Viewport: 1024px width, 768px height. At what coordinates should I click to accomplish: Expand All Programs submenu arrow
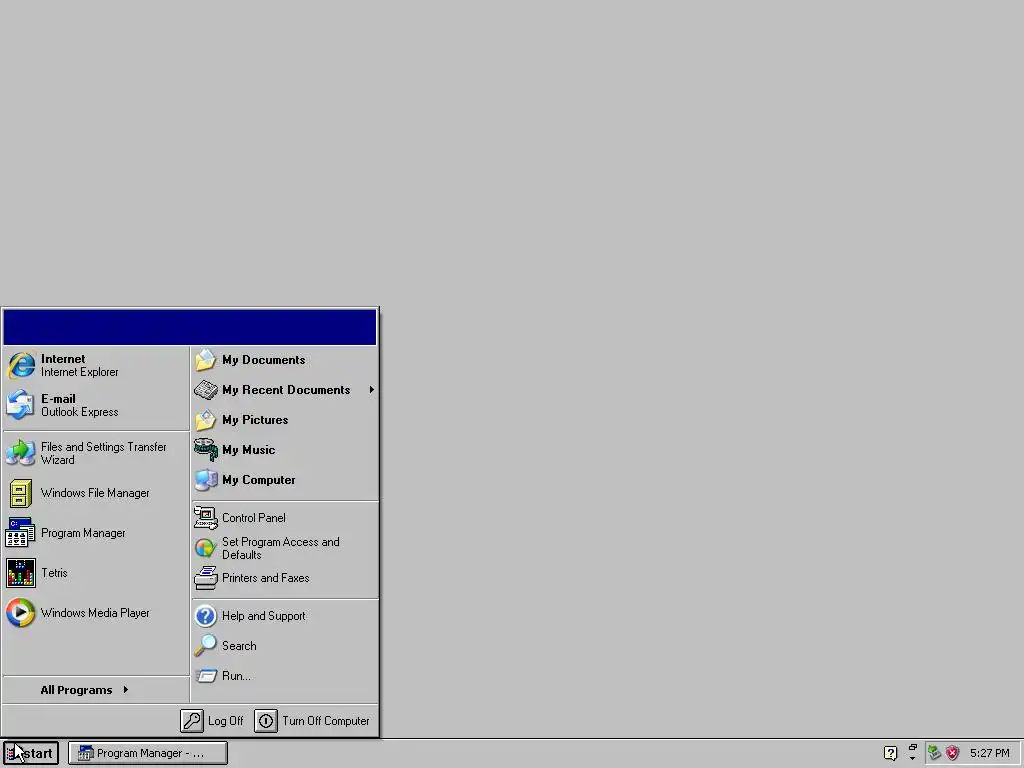125,690
